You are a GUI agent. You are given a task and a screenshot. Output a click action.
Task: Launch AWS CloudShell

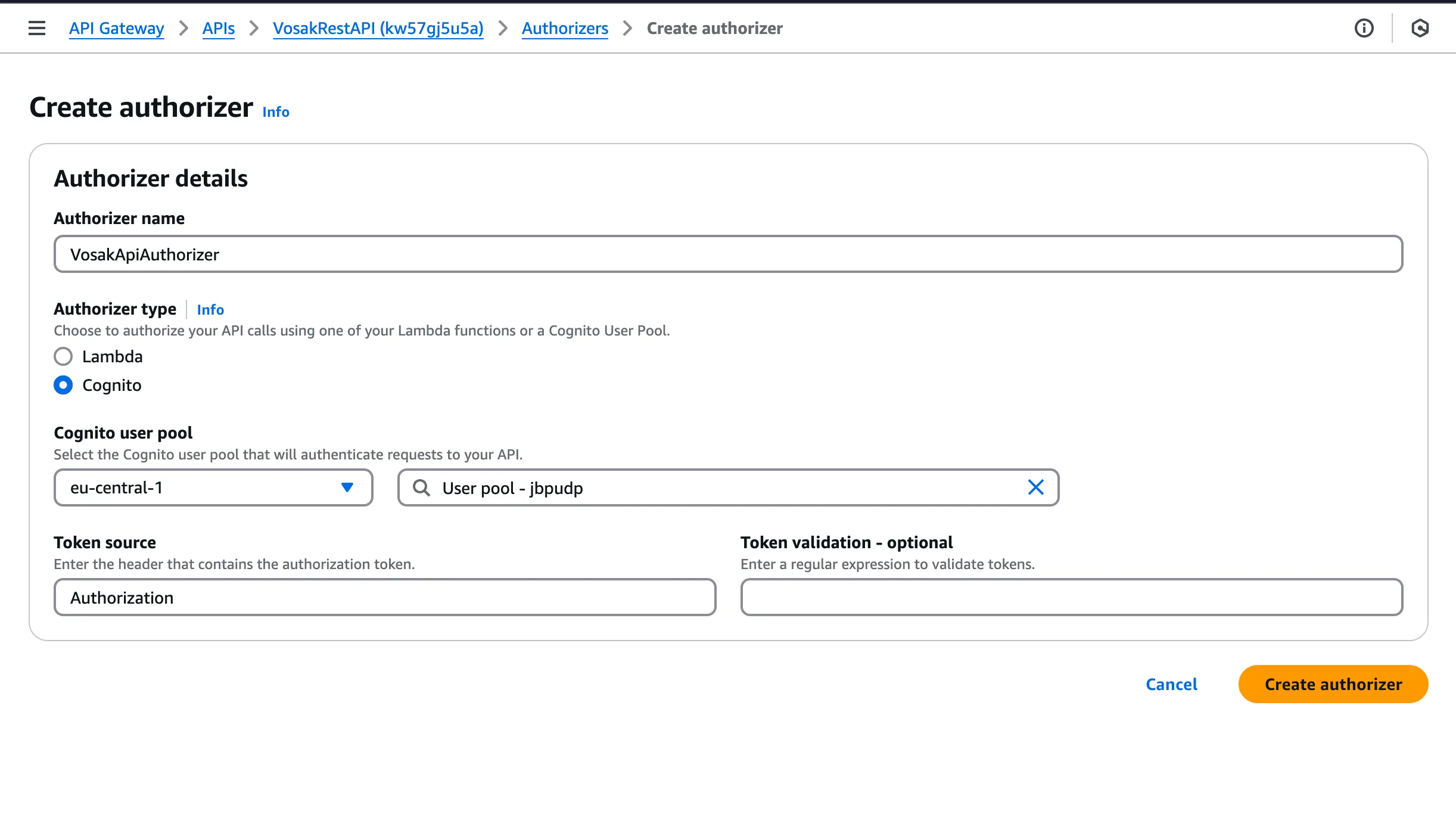1421,28
